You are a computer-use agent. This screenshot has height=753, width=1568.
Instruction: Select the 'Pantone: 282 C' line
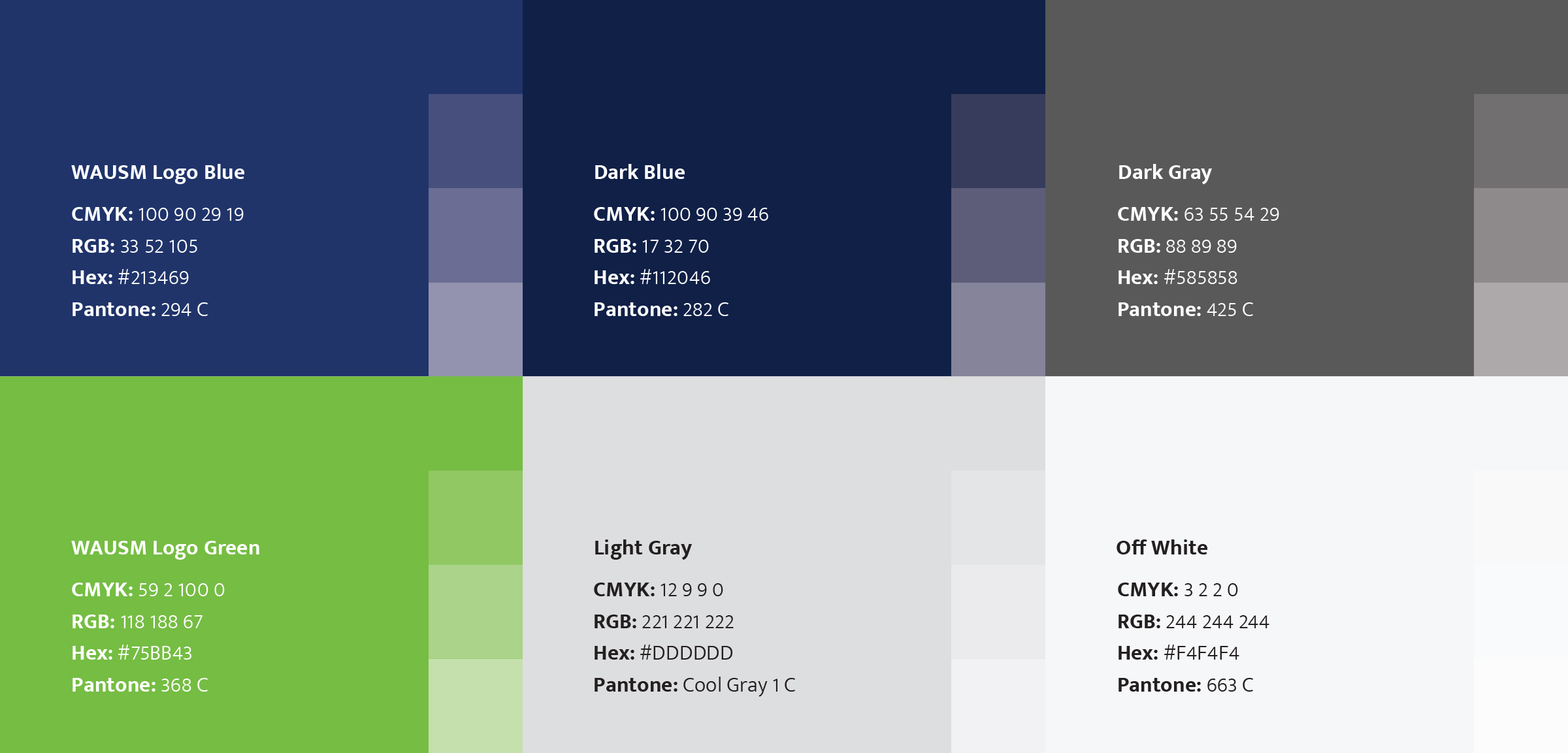pyautogui.click(x=661, y=310)
